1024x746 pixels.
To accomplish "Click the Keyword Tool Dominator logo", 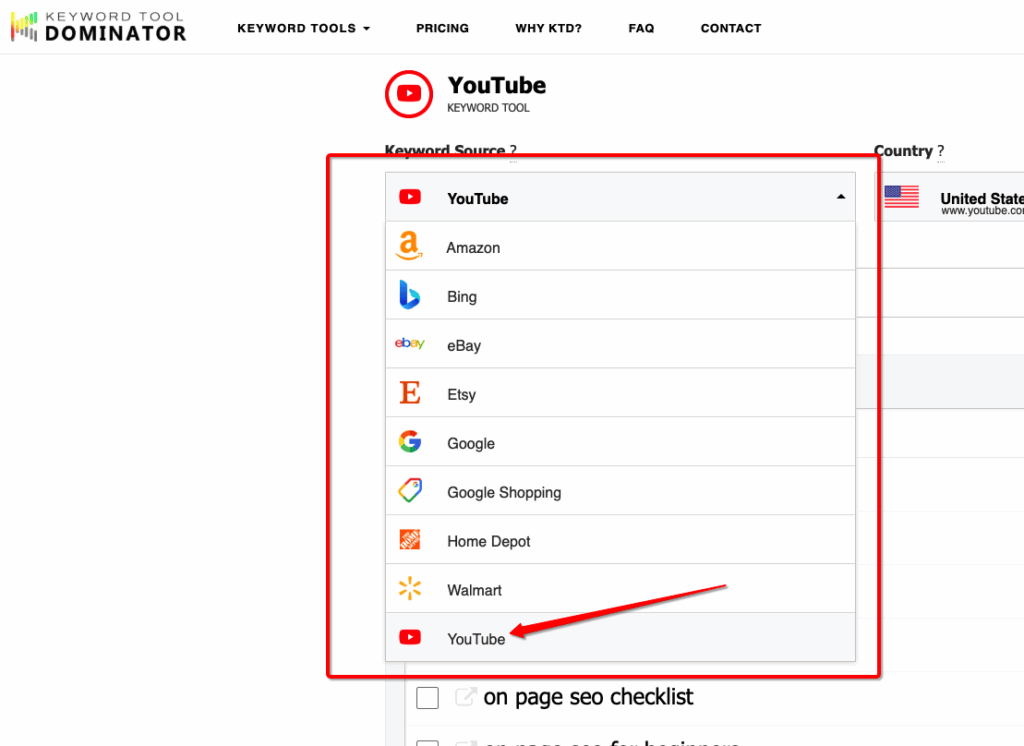I will pos(99,27).
